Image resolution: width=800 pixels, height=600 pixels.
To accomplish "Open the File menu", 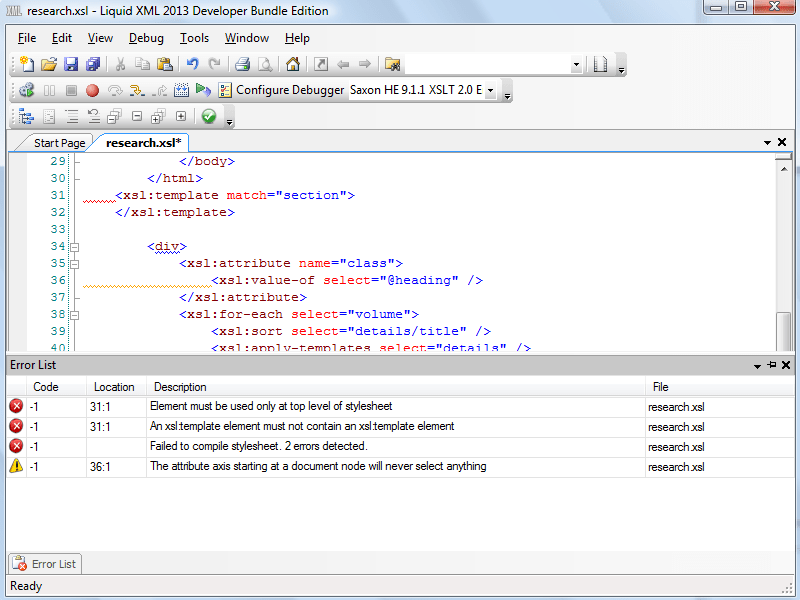I will [x=27, y=38].
